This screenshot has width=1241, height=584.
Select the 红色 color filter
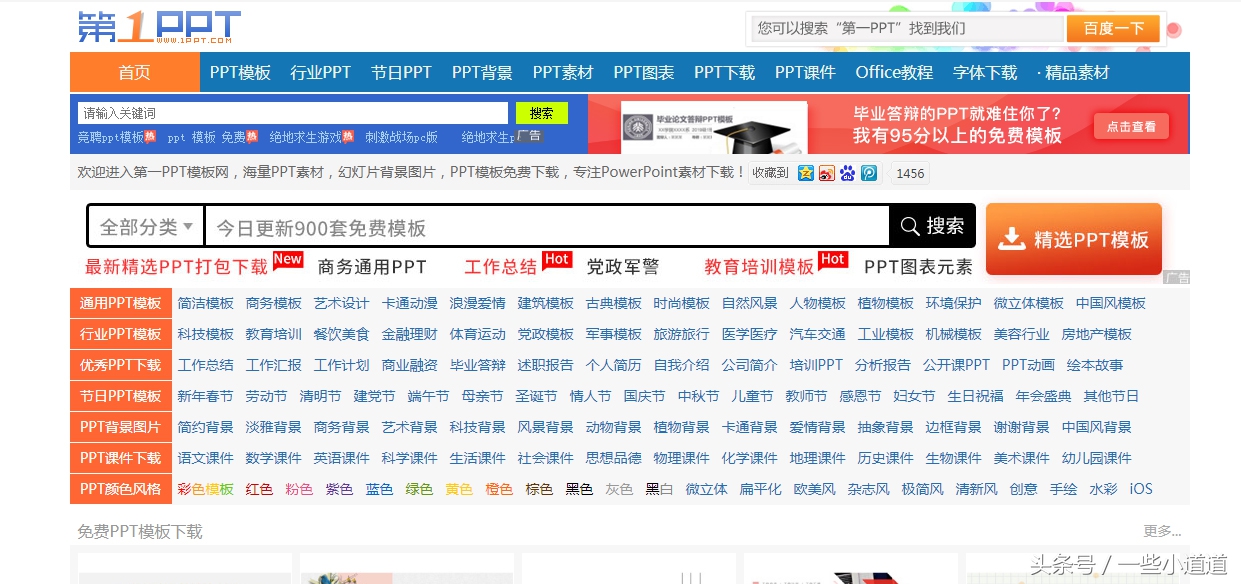pos(259,489)
